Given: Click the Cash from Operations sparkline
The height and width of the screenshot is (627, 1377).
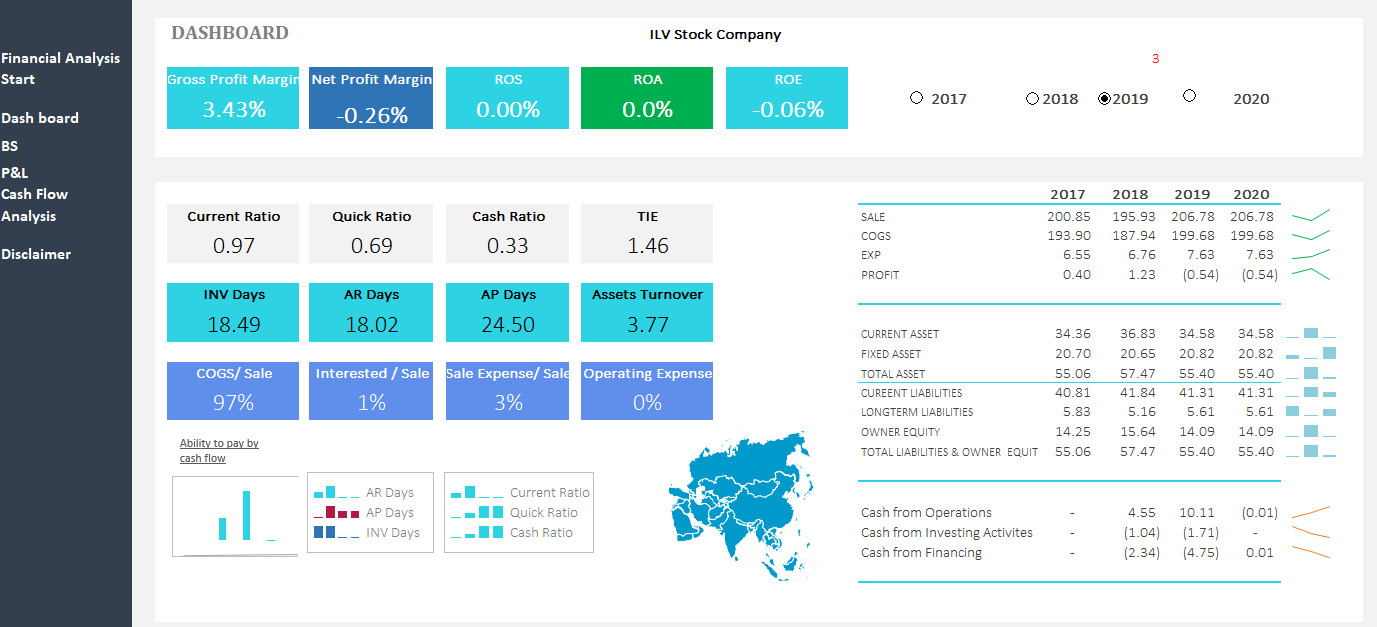Looking at the screenshot, I should tap(1311, 512).
